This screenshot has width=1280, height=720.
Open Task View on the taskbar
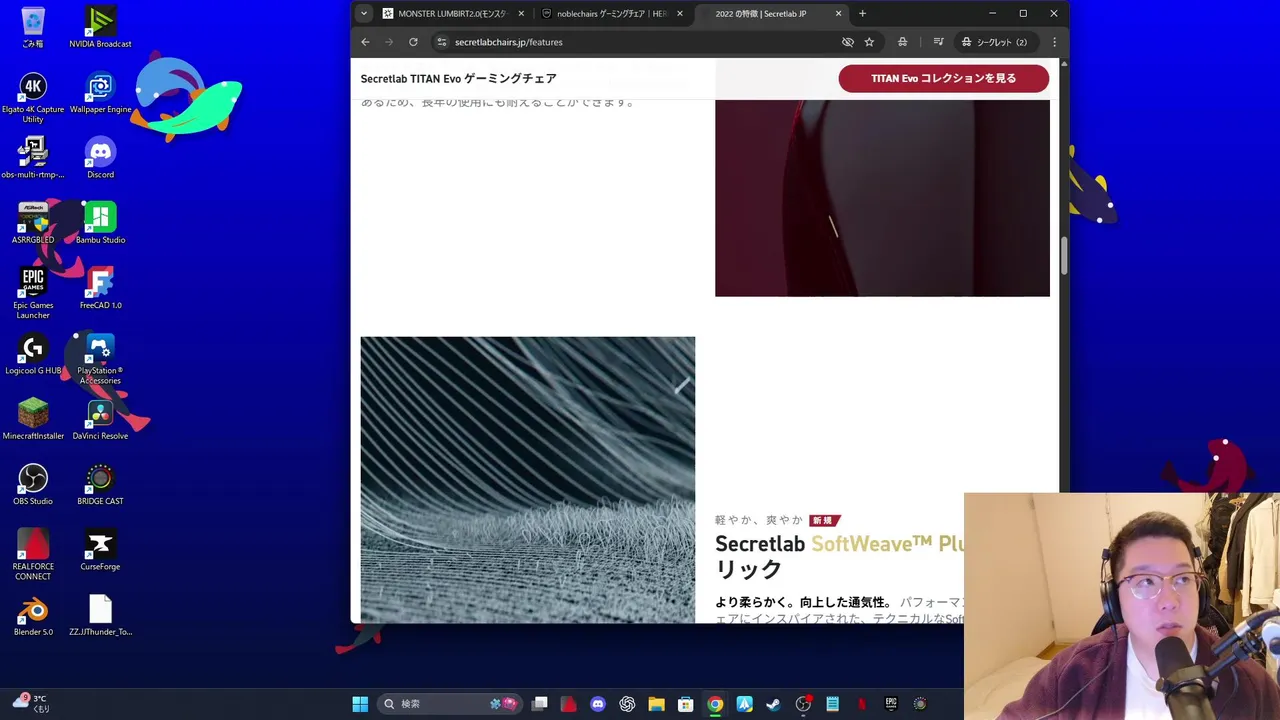(540, 704)
